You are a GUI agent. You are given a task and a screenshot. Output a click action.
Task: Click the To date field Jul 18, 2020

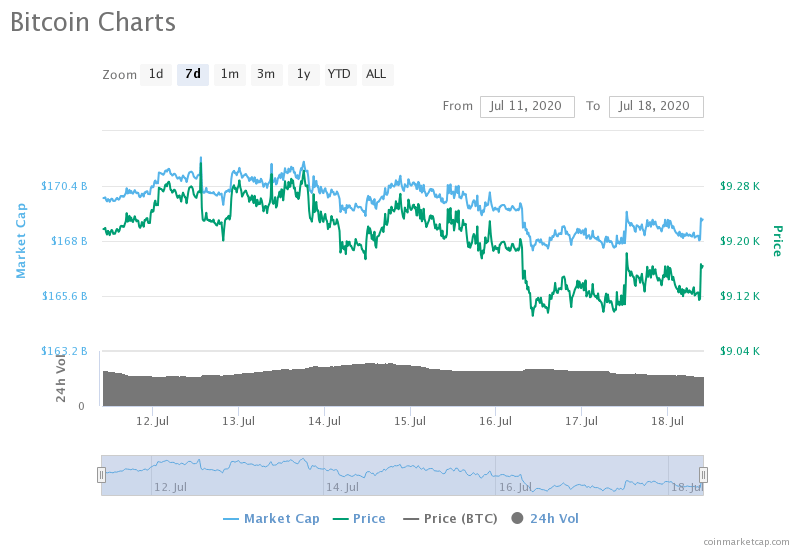[656, 107]
